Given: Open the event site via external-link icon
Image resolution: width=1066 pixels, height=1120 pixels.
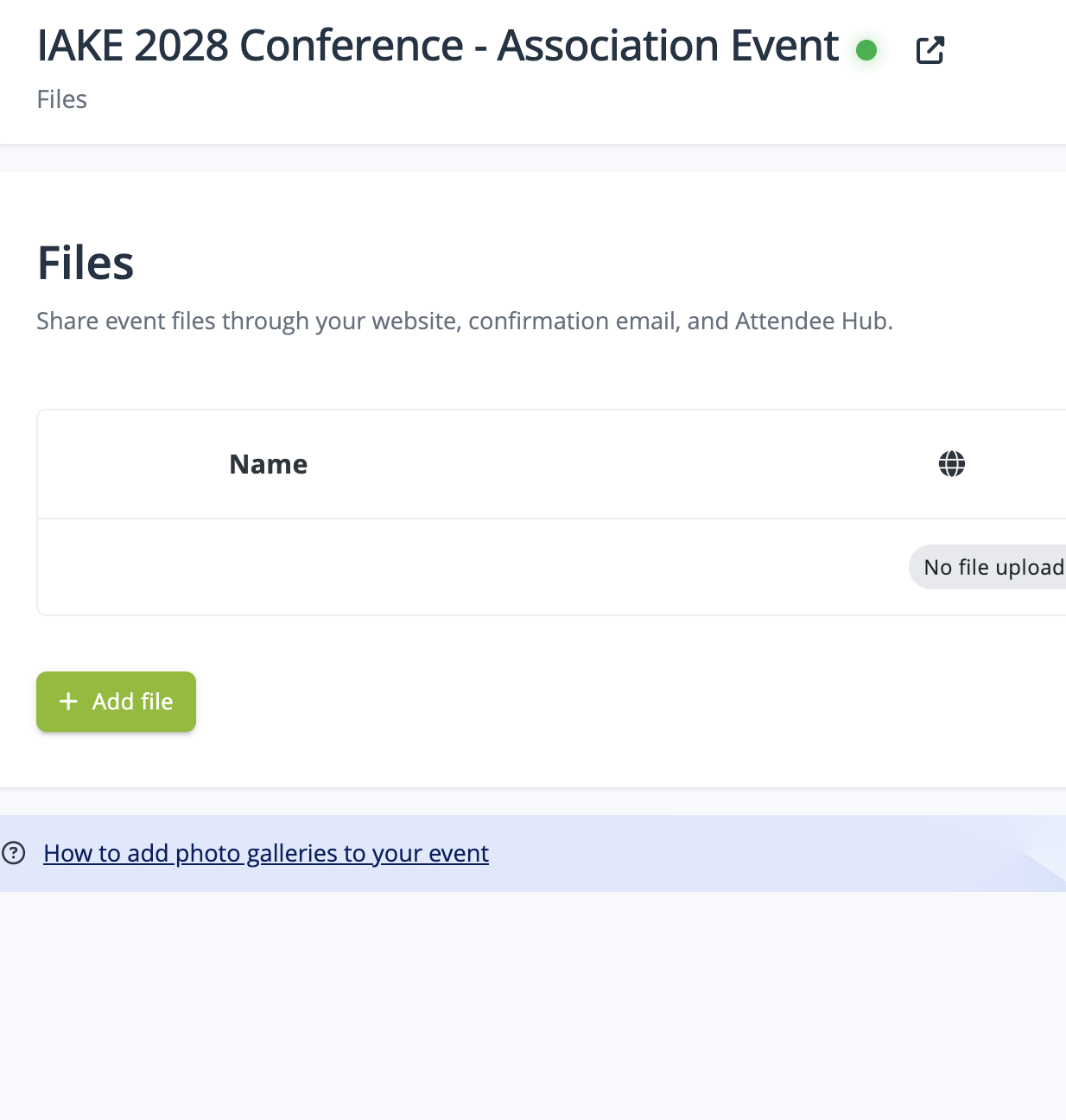Looking at the screenshot, I should [930, 50].
